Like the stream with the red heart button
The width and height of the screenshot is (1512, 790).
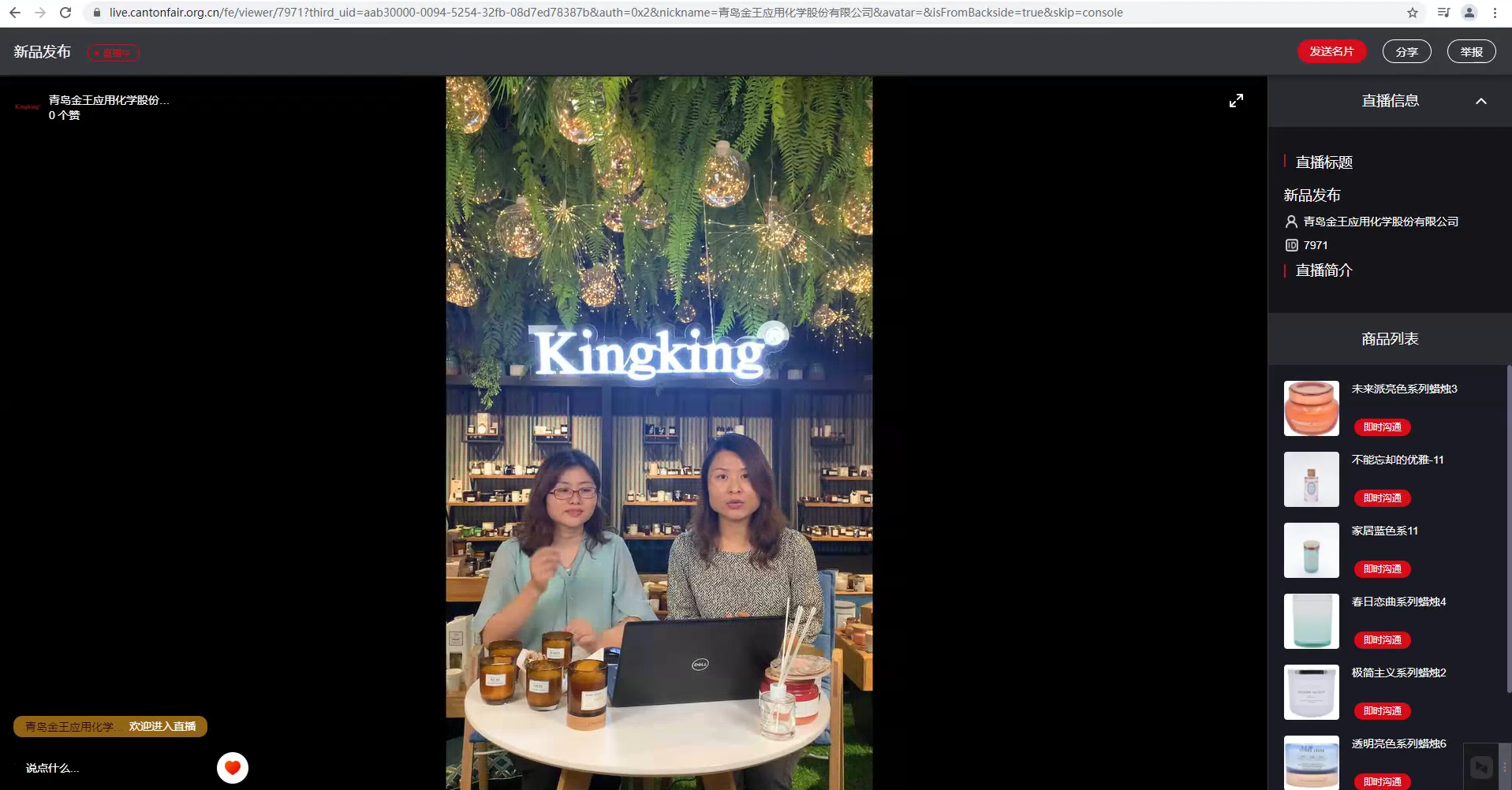point(232,766)
